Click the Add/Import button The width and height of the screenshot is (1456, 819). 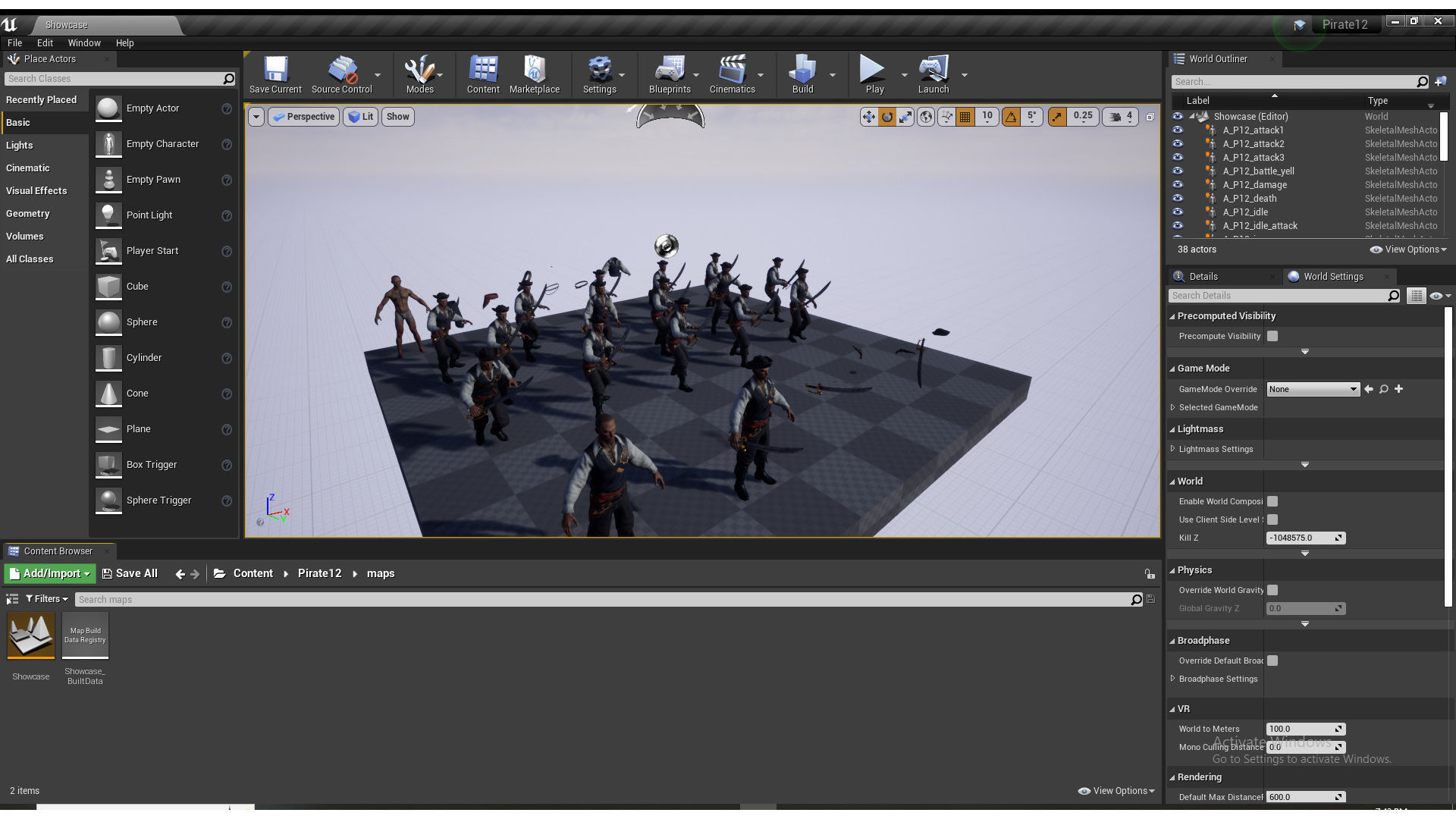(50, 574)
